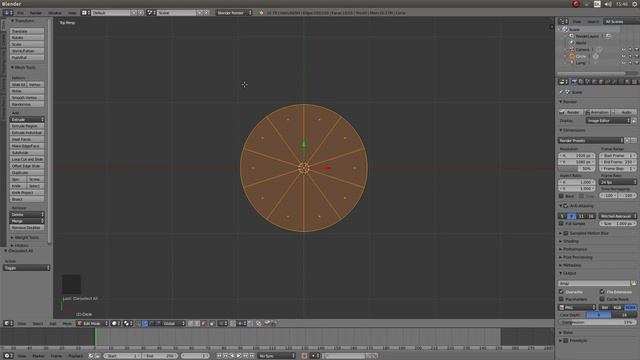
Task: Select the World item in the outliner
Action: (x=581, y=43)
